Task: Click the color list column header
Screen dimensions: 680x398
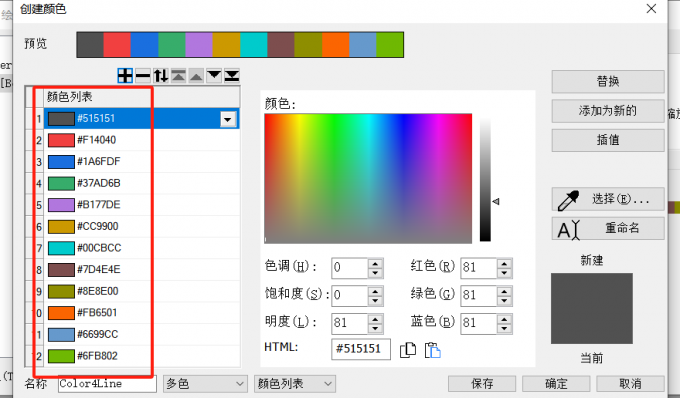Action: (141, 97)
